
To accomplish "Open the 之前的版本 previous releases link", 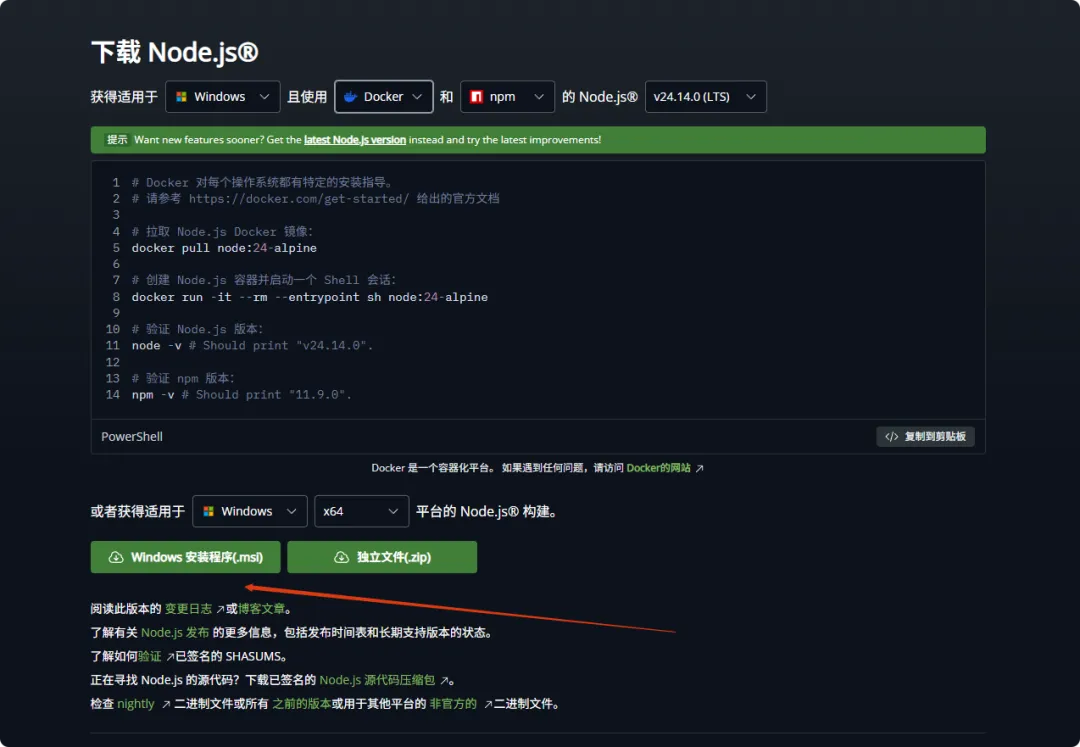I will tap(302, 704).
